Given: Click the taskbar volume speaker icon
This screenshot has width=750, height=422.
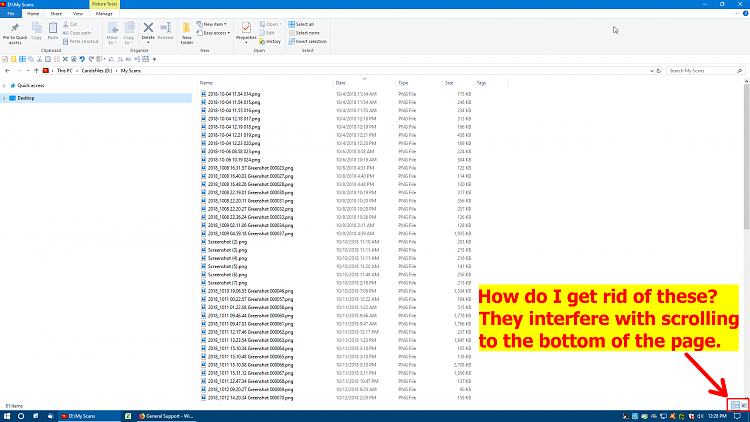Looking at the screenshot, I should pyautogui.click(x=700, y=416).
